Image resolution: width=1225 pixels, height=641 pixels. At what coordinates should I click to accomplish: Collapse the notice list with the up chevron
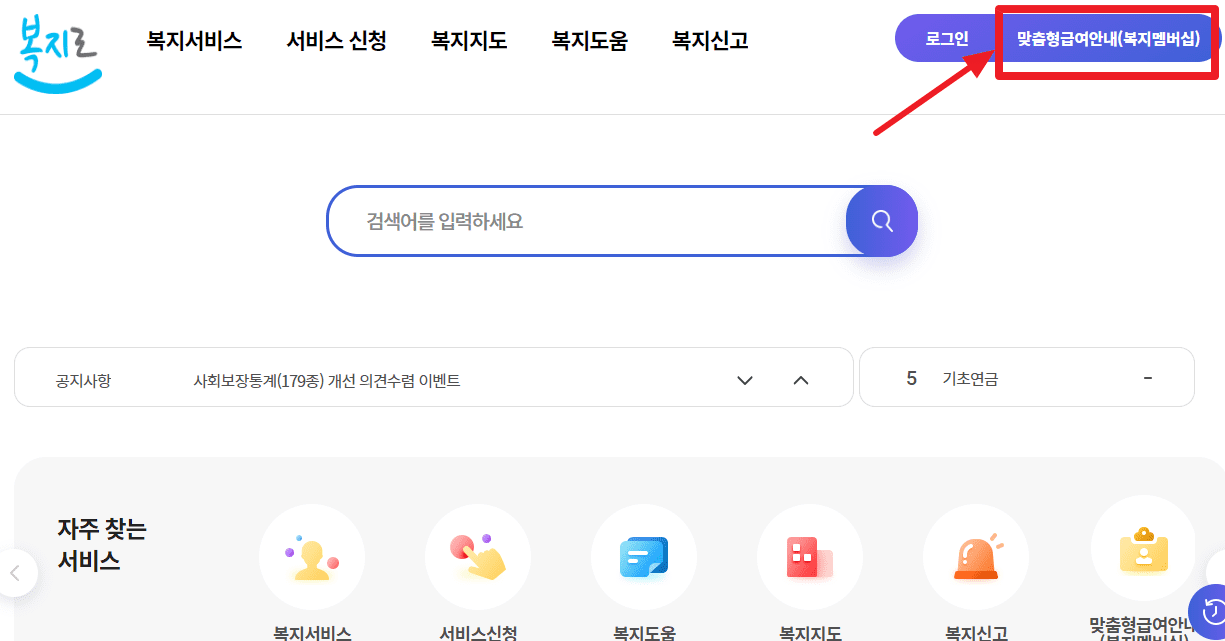800,378
